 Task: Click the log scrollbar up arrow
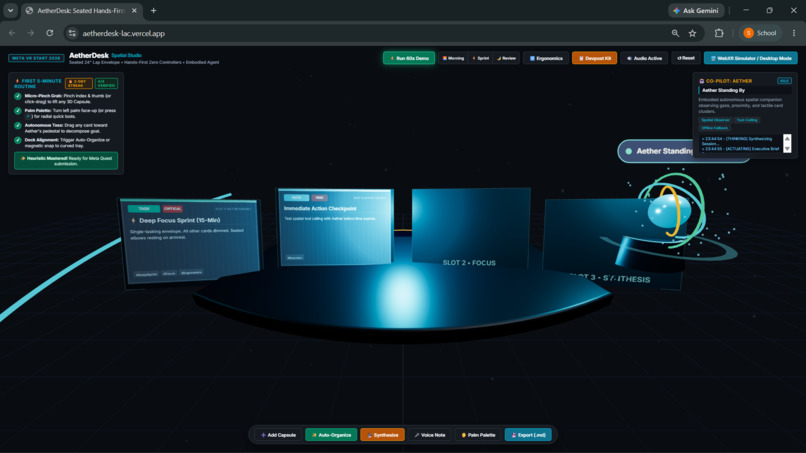(787, 138)
